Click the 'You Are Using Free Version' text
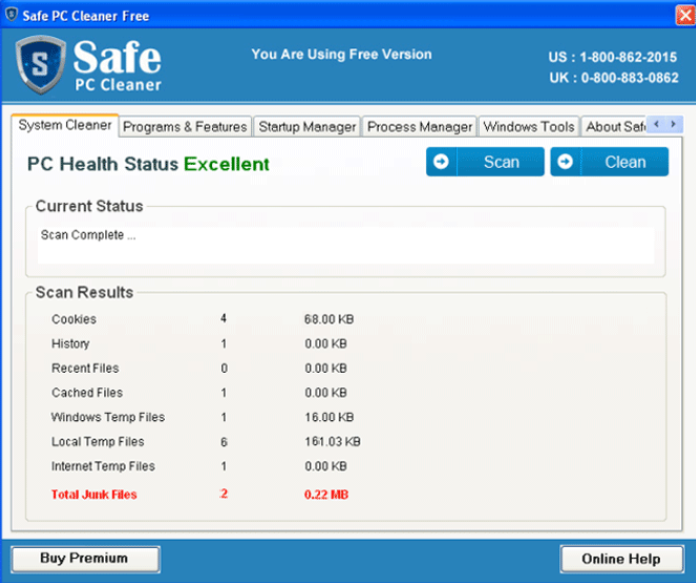697x584 pixels. click(341, 54)
